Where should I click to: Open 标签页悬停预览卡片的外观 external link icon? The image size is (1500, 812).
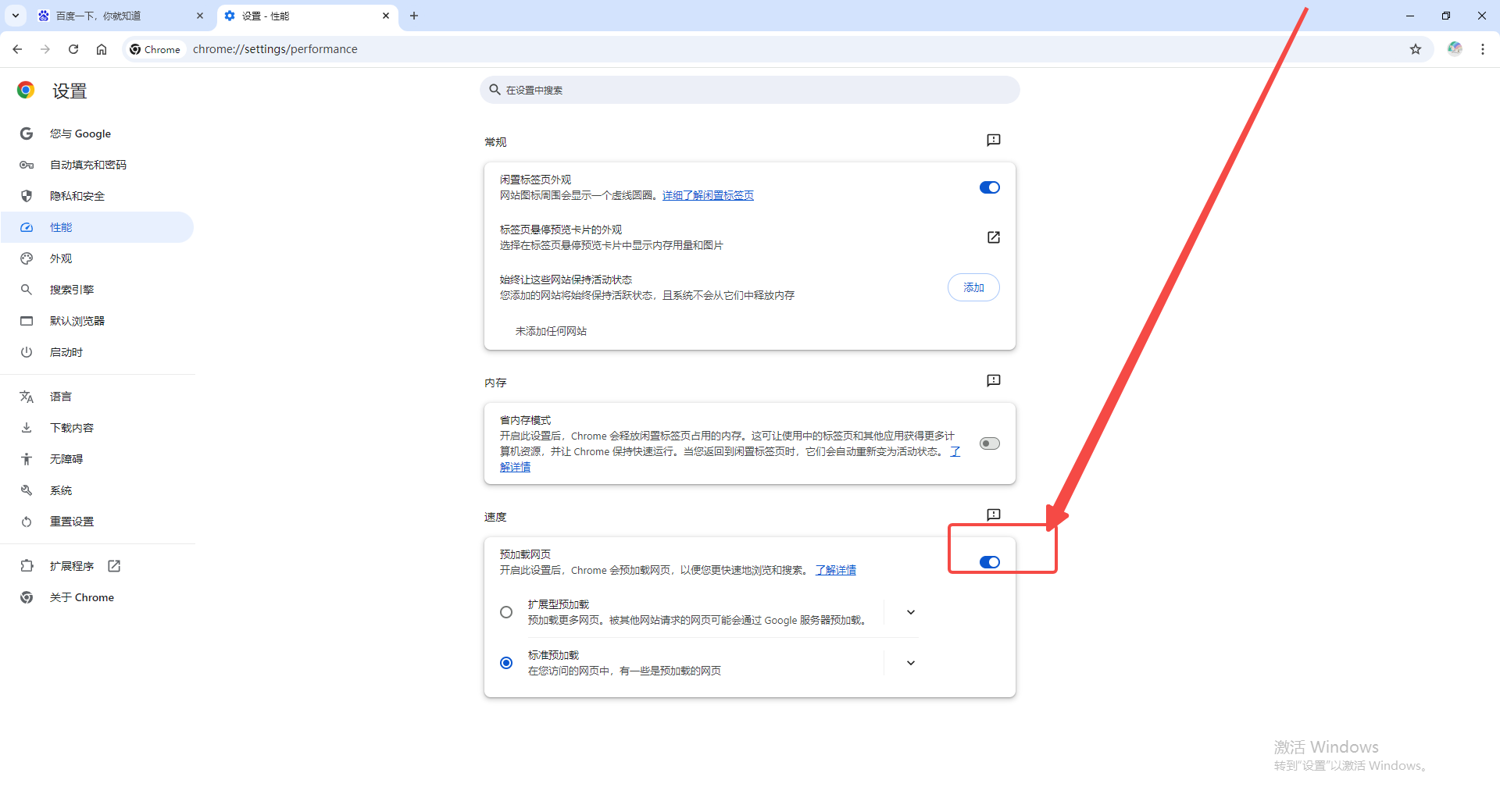point(993,237)
